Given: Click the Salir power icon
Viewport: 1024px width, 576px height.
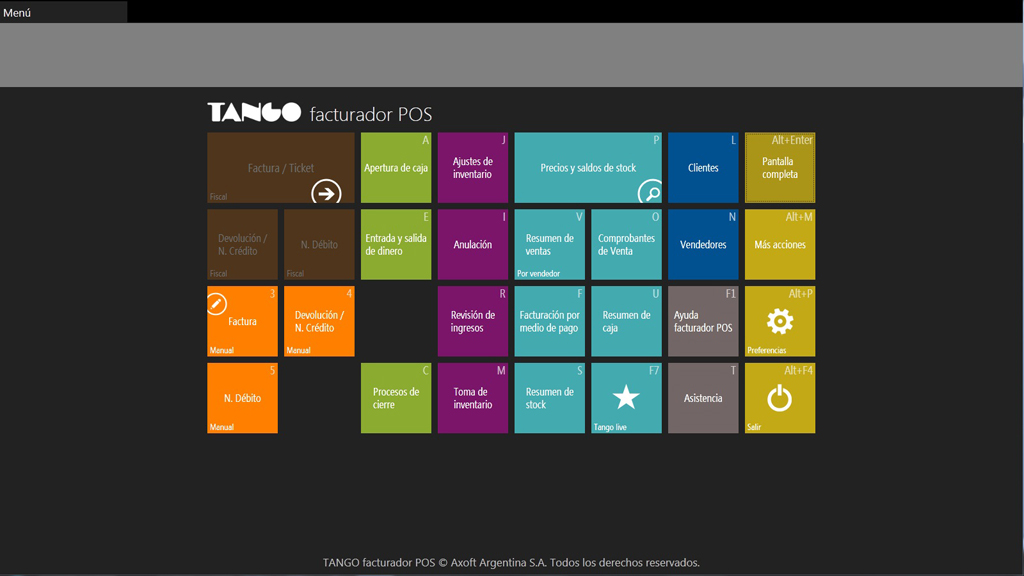Looking at the screenshot, I should [x=780, y=398].
